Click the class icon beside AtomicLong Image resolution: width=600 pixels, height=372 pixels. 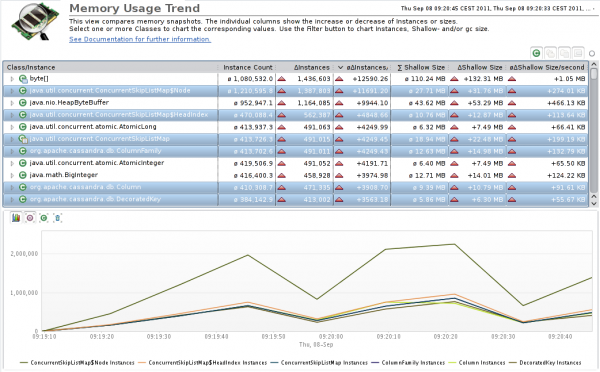tap(23, 127)
